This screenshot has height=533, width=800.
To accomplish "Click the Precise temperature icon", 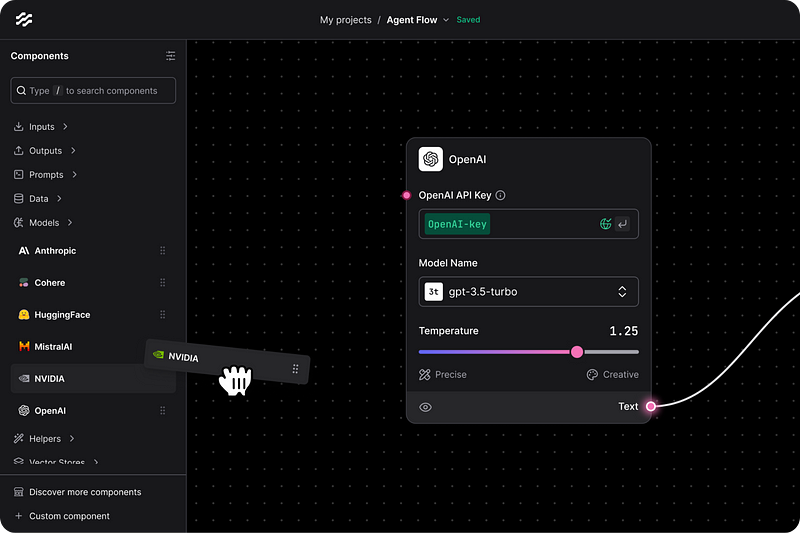I will (425, 375).
